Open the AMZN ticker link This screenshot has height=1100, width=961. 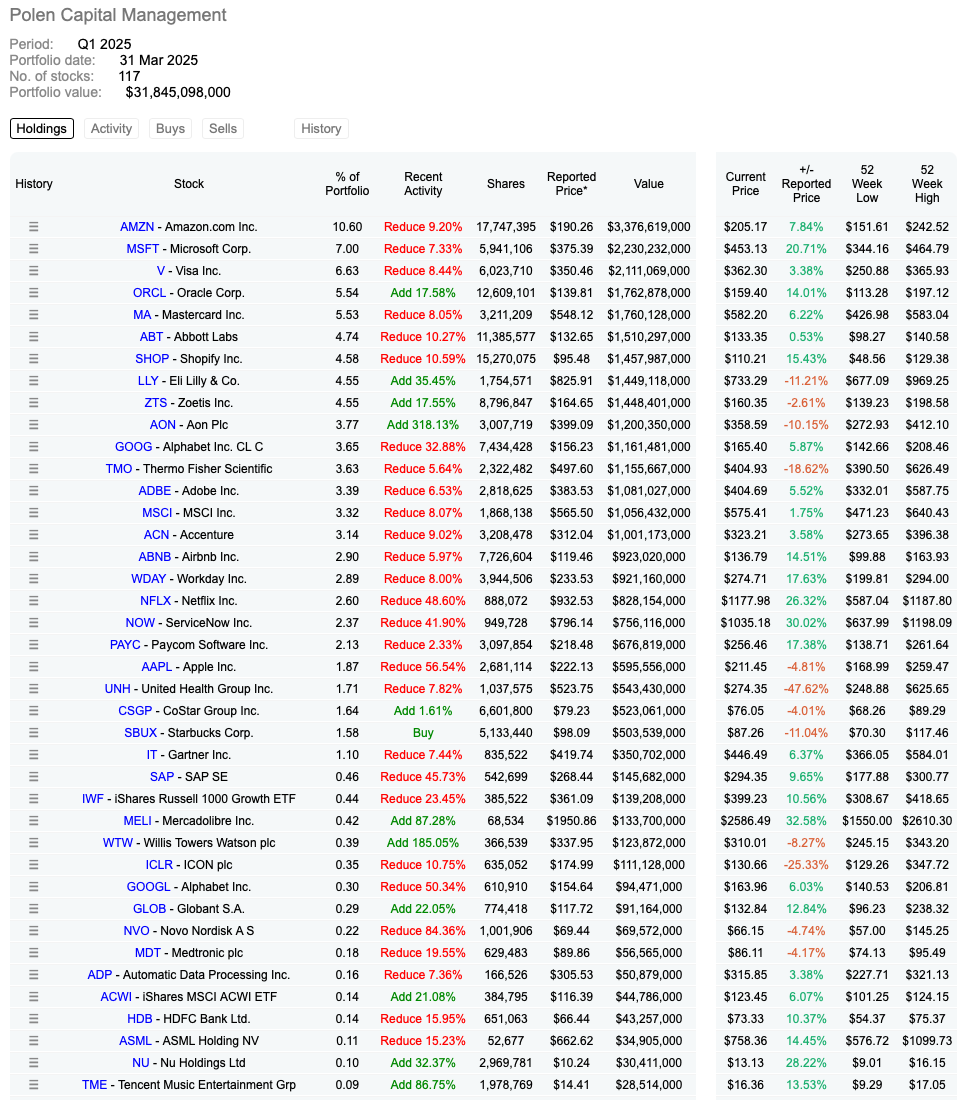[137, 227]
